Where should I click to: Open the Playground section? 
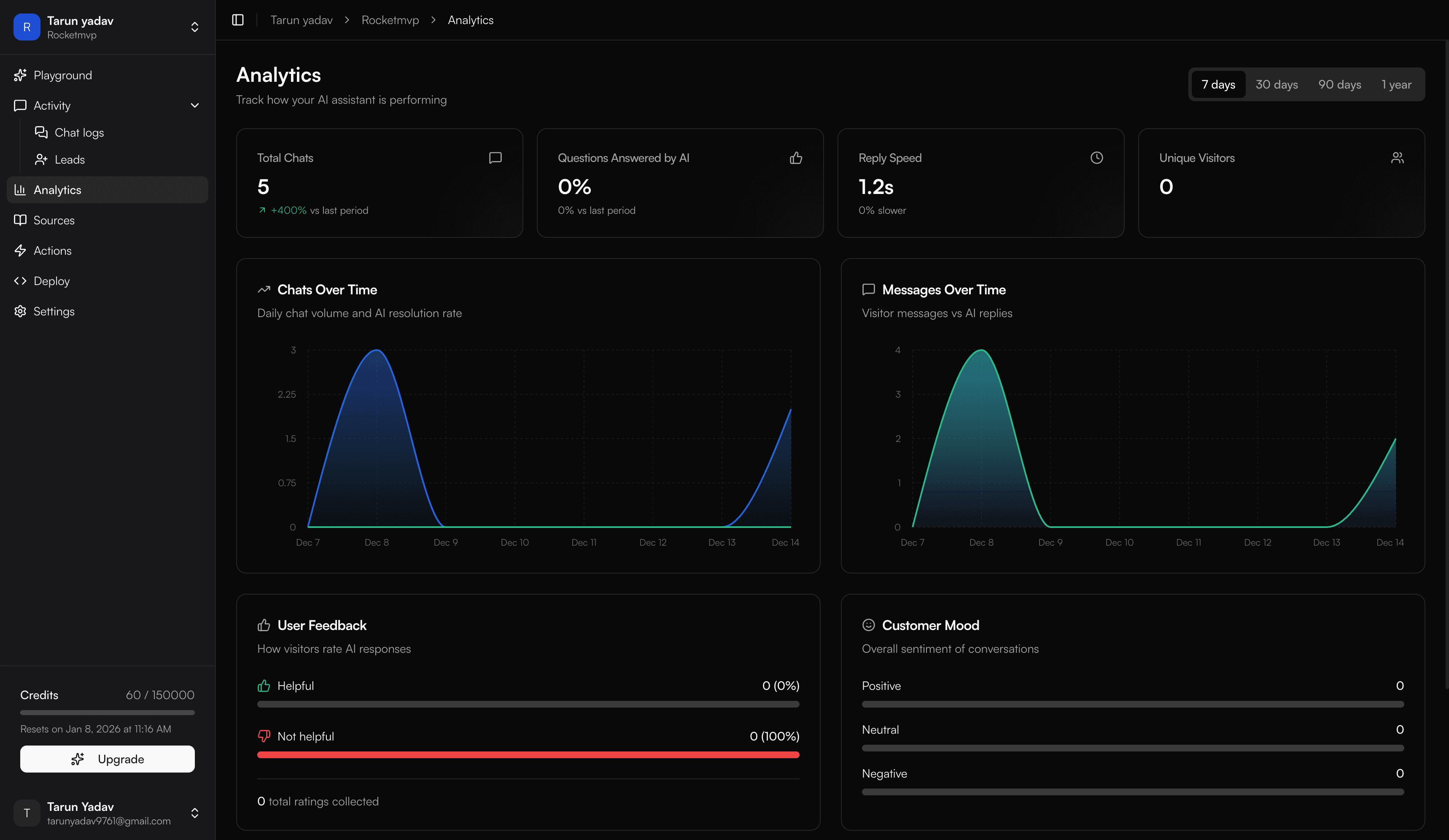click(62, 75)
